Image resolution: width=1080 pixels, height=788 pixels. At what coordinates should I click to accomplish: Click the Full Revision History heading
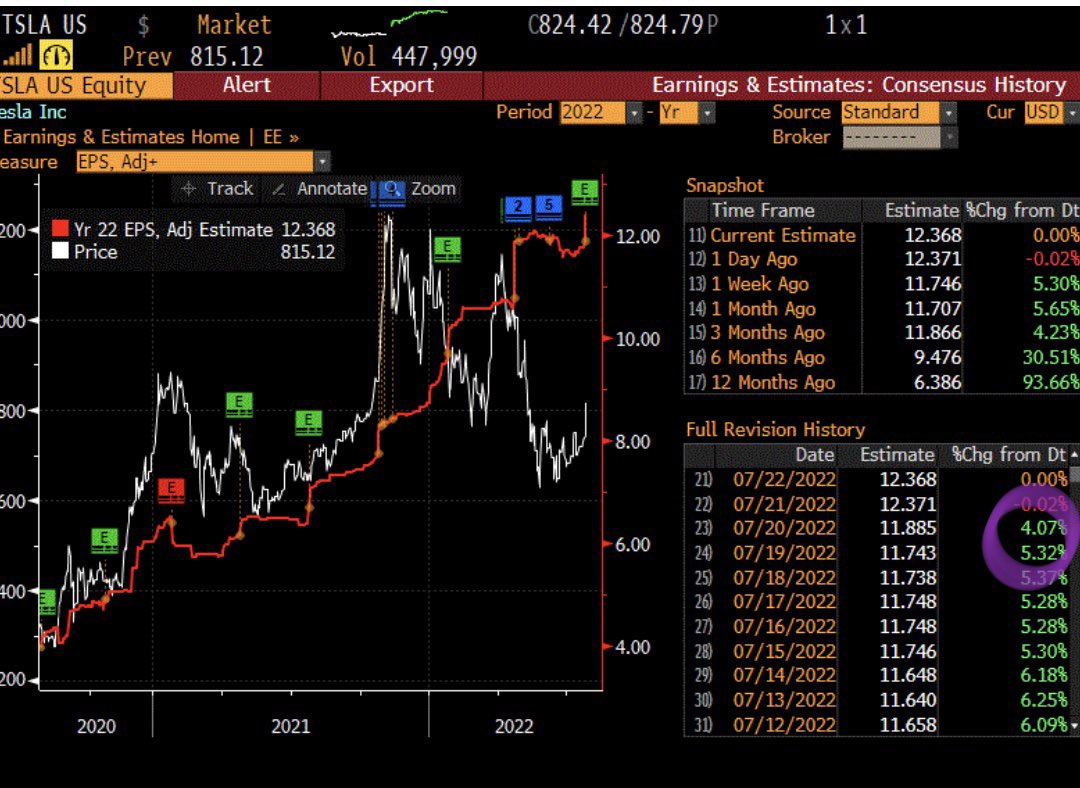(x=776, y=430)
